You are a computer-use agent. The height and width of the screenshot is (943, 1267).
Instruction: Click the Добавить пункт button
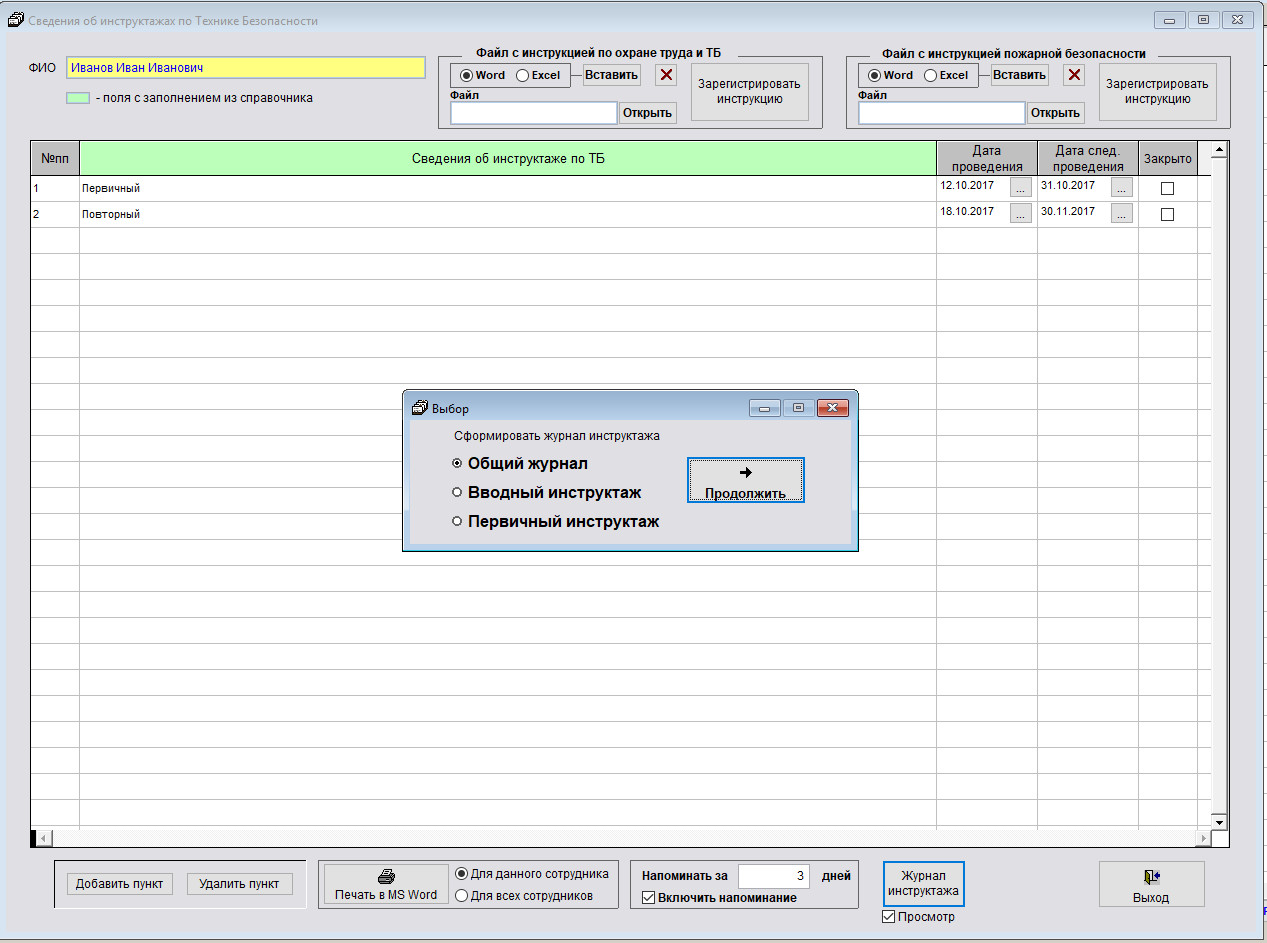(x=120, y=884)
